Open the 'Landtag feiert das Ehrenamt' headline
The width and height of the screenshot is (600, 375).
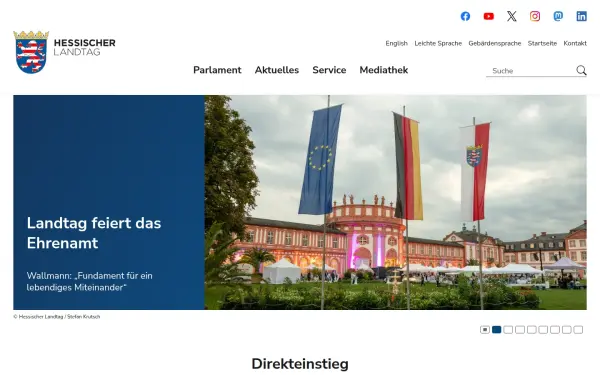coord(94,233)
